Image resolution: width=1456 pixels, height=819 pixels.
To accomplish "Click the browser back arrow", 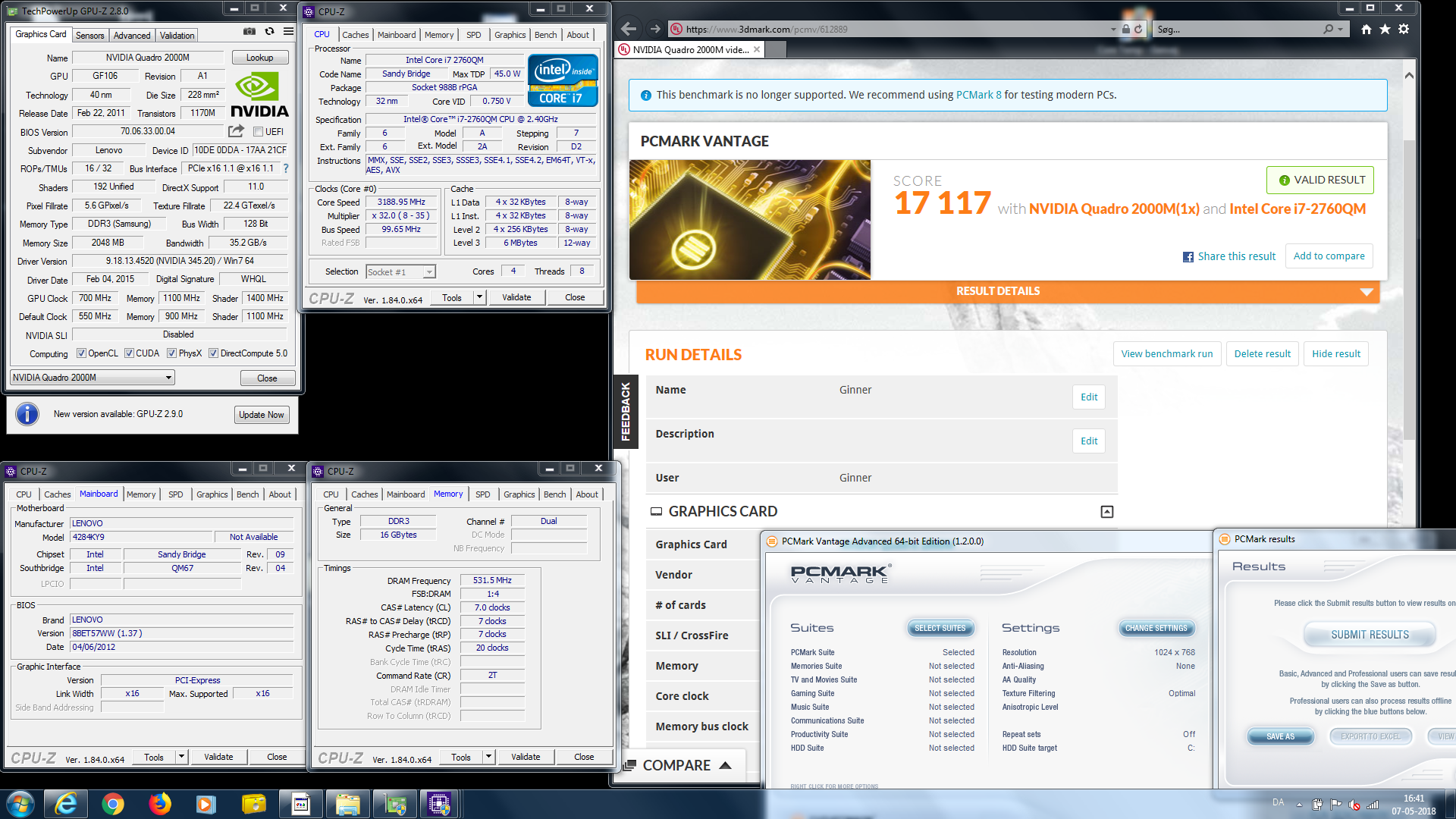I will click(629, 30).
